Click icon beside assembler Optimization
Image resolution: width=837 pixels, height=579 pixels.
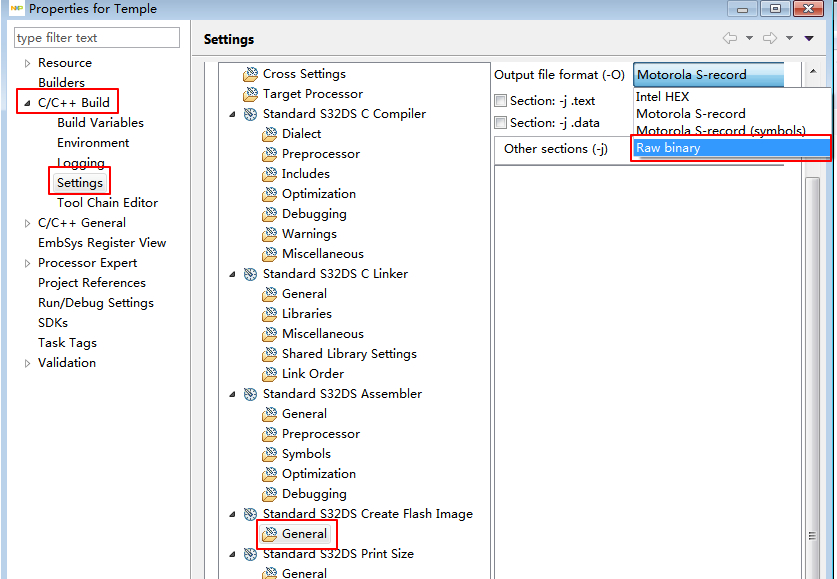270,474
